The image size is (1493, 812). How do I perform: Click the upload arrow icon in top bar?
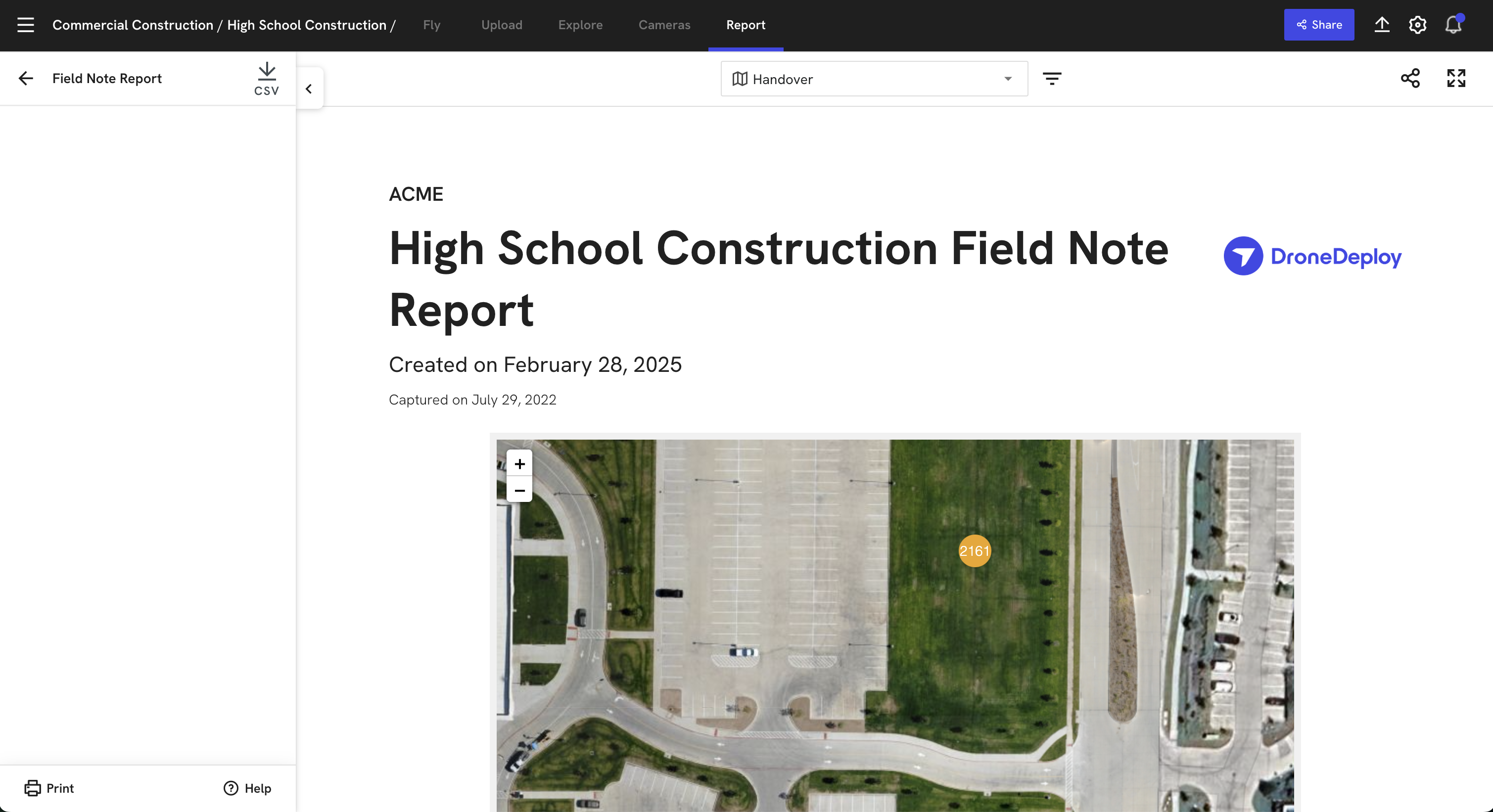(x=1382, y=25)
